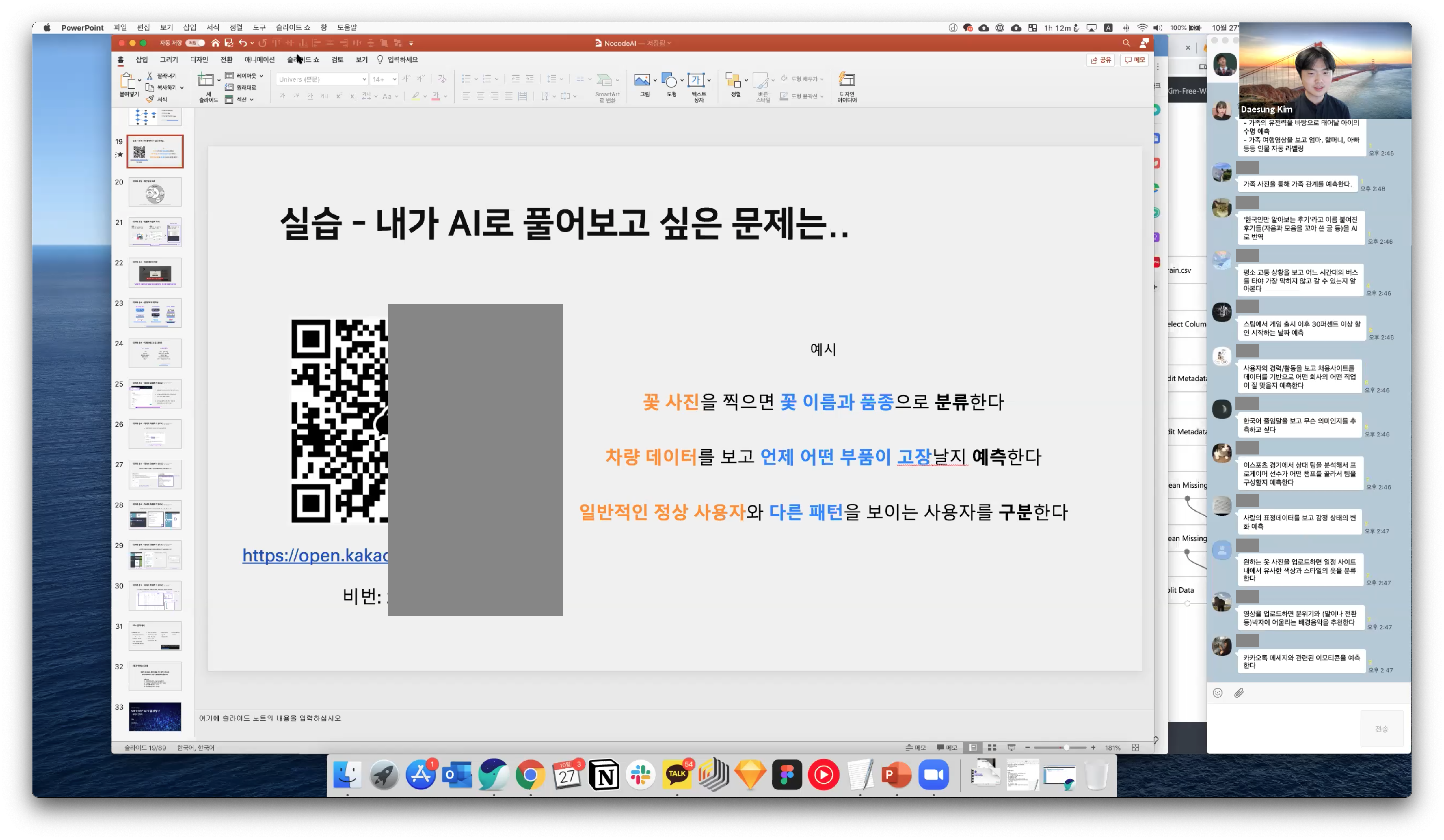
Task: Switch to slide sorter view
Action: pyautogui.click(x=992, y=747)
